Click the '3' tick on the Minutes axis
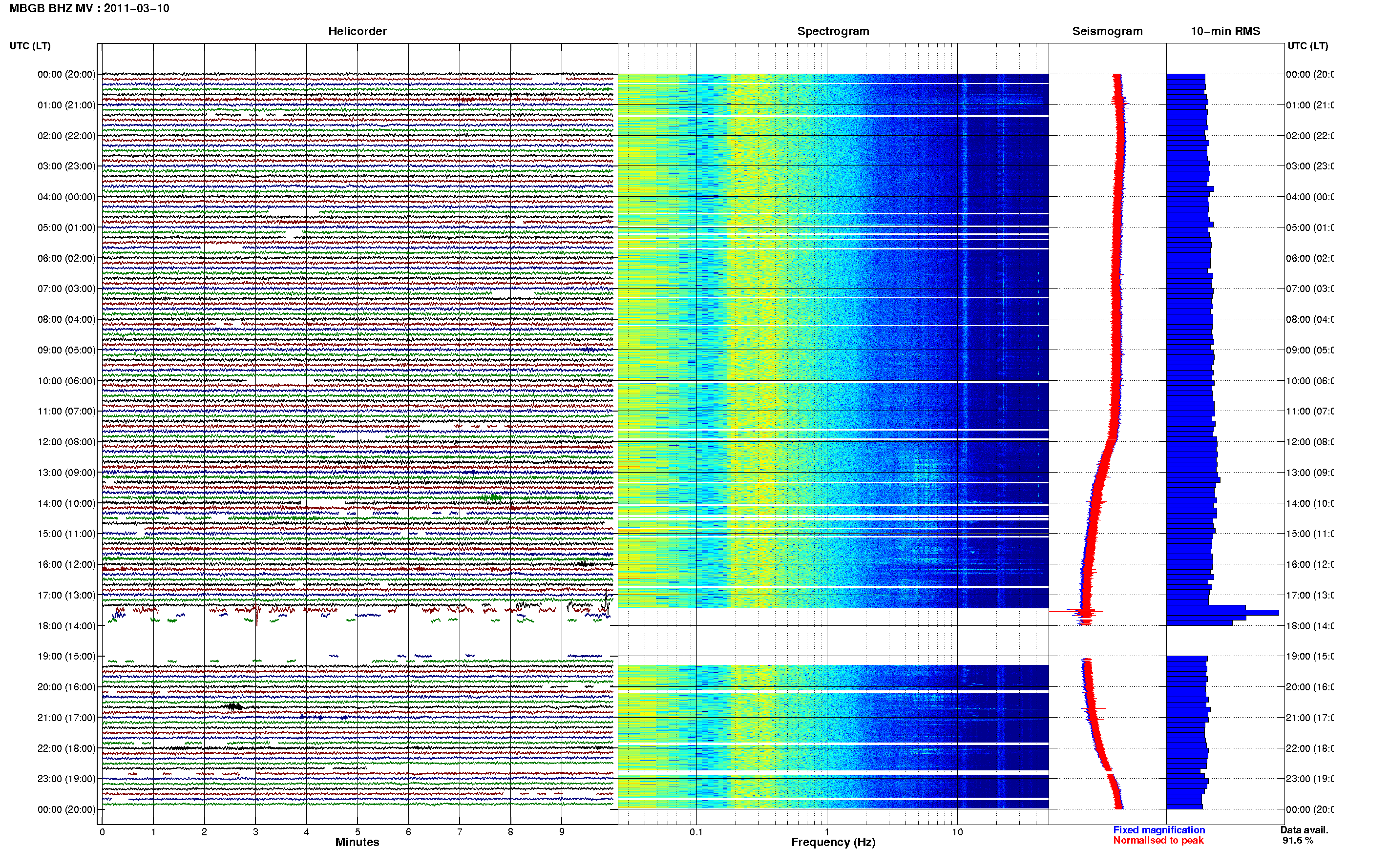Viewport: 1389px width, 868px height. coord(255,832)
